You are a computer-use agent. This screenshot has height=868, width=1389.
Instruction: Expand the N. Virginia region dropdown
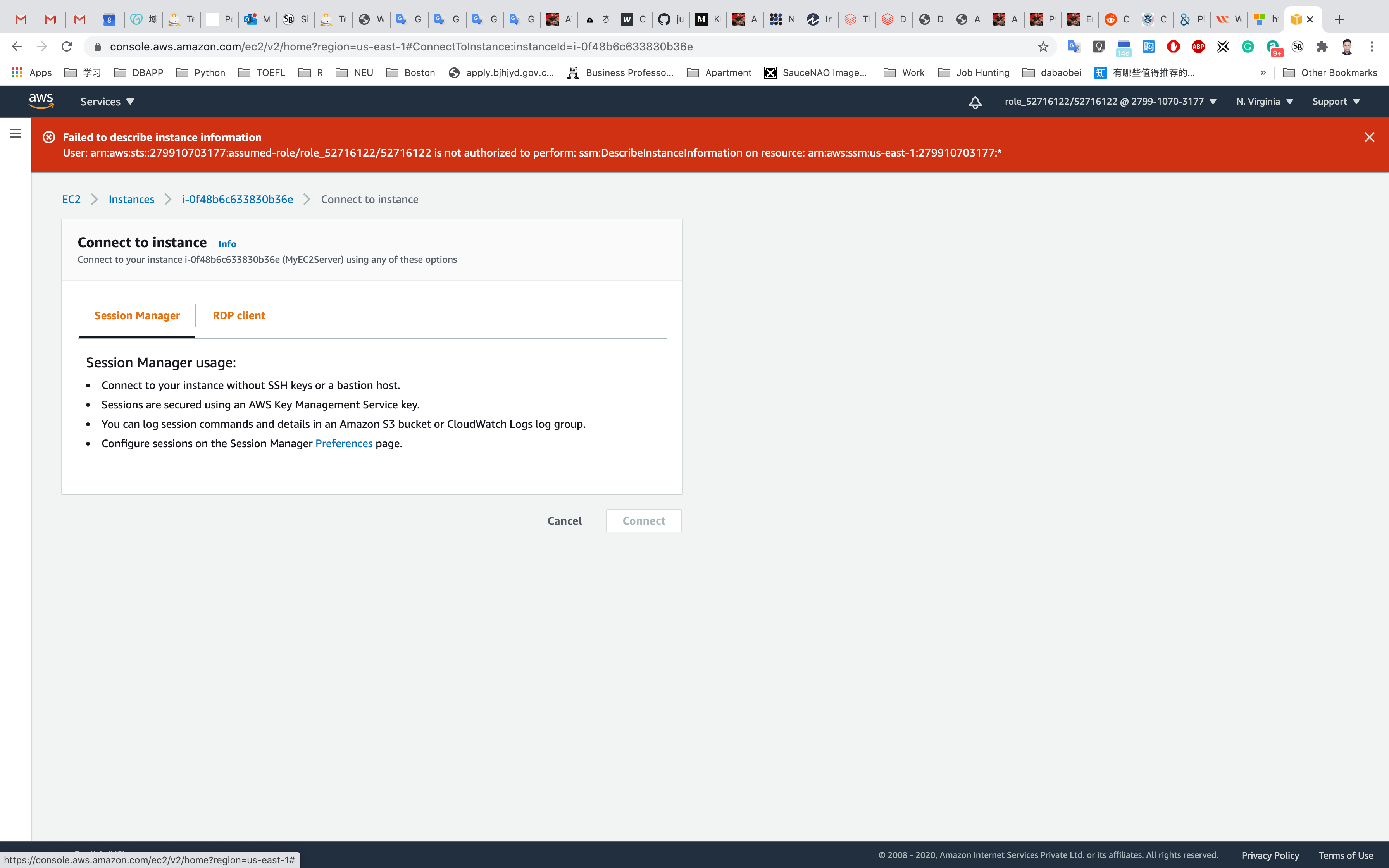coord(1264,102)
